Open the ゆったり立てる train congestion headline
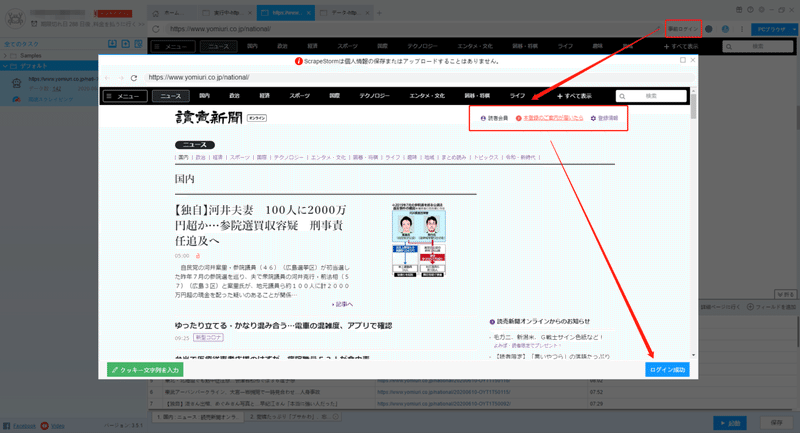Image resolution: width=800 pixels, height=433 pixels. tap(283, 325)
